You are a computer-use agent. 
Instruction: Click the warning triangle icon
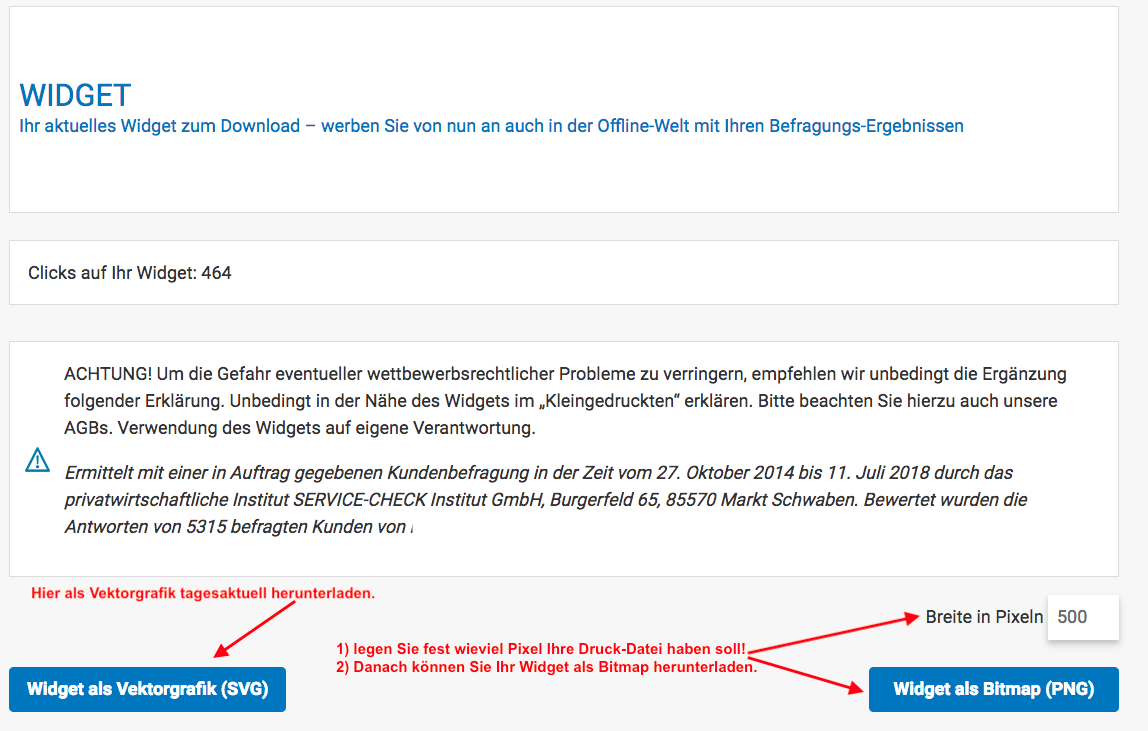coord(37,460)
